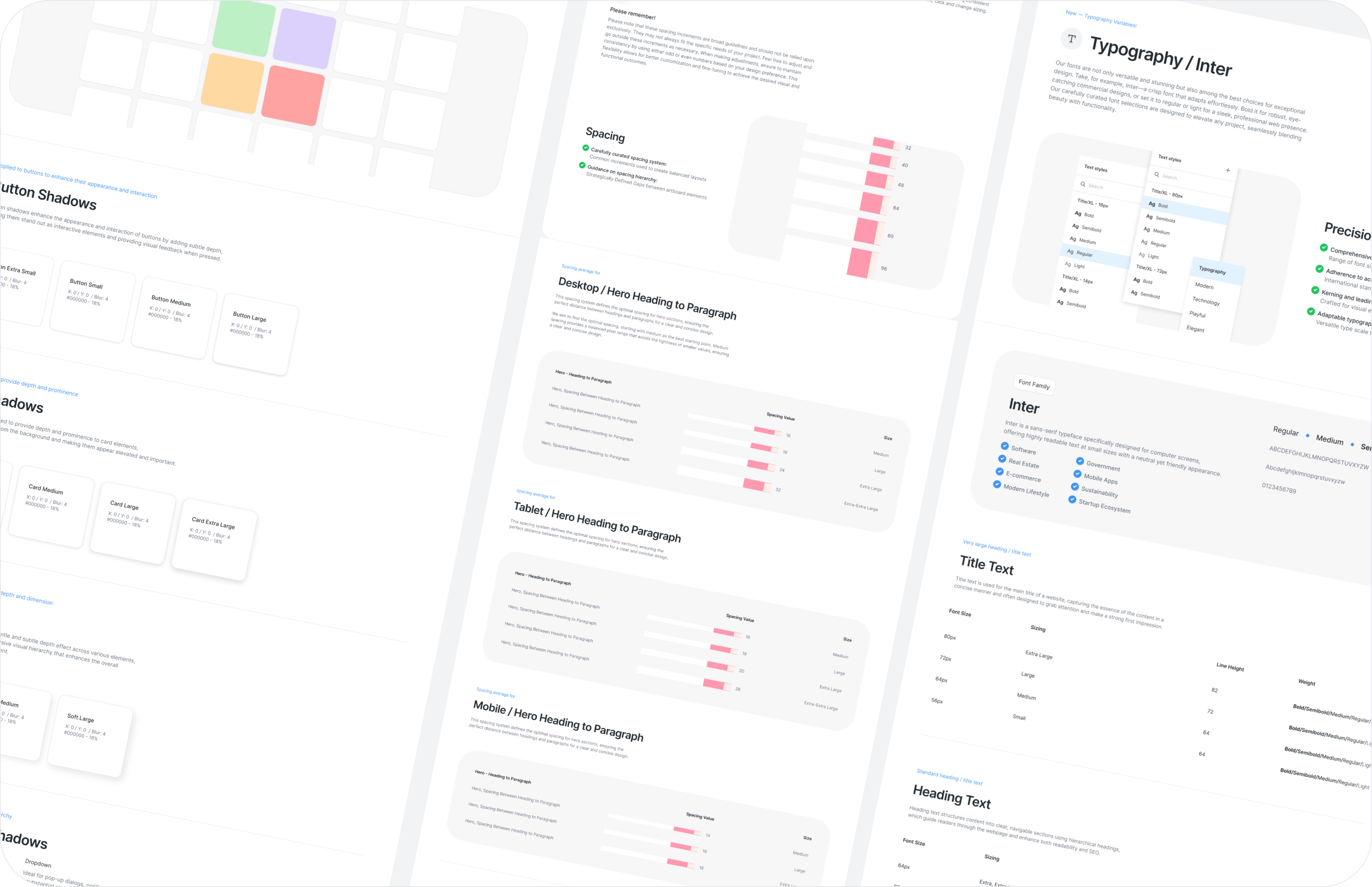Click the Font Family label button
1372x887 pixels.
pos(1034,384)
